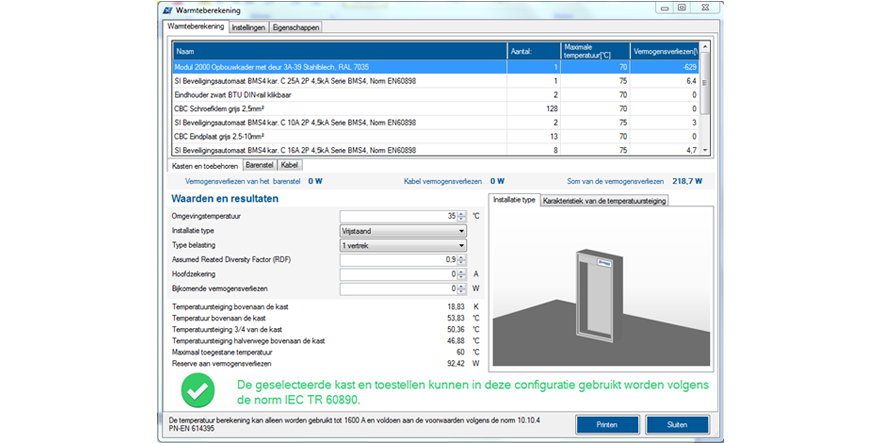Click the Bijkomende vermogensverliezen input field
Screen dimensions: 880x443
398,289
